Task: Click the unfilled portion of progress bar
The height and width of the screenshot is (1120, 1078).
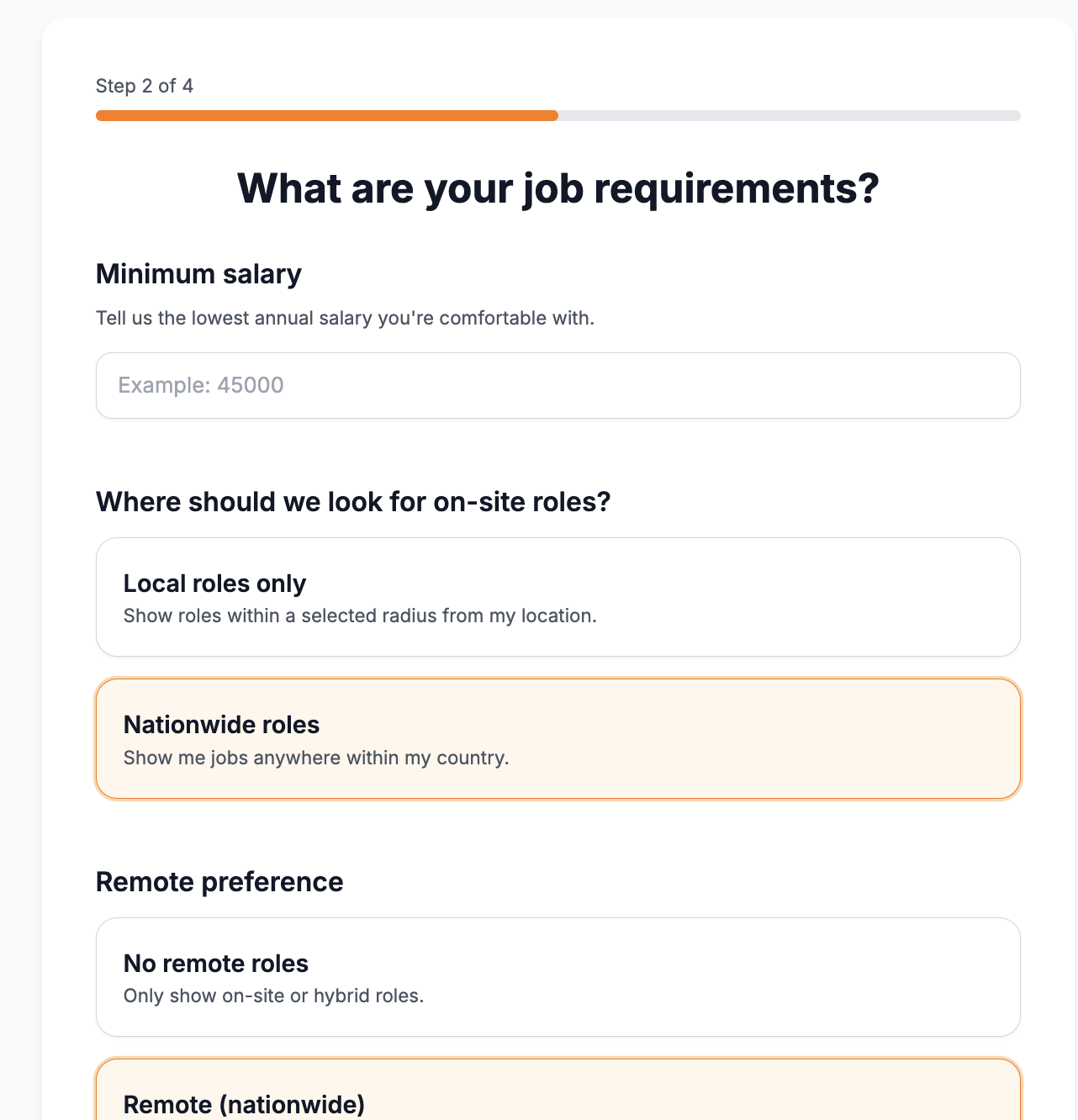Action: click(789, 115)
